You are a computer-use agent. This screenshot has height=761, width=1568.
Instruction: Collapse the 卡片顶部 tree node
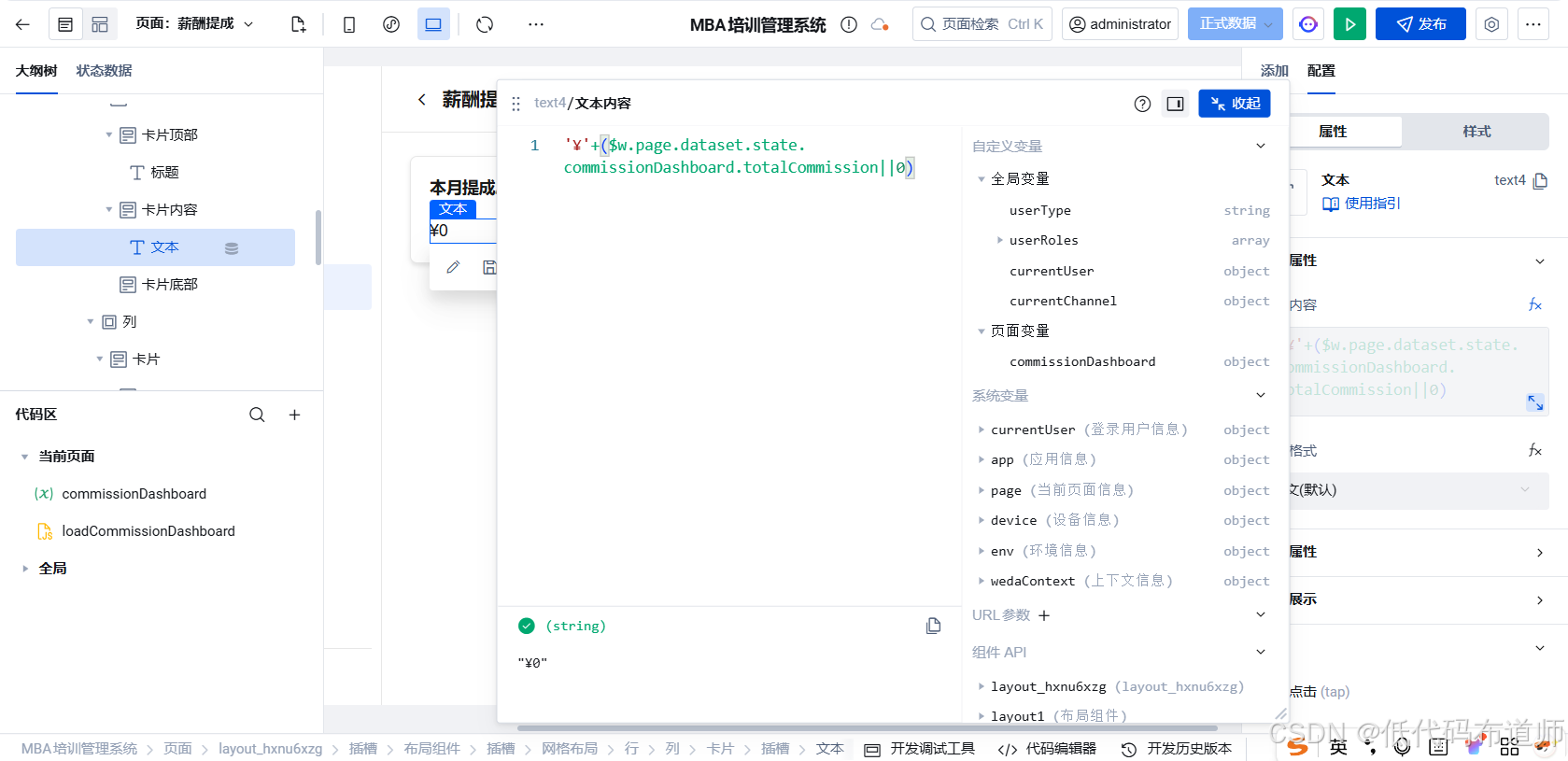click(108, 135)
